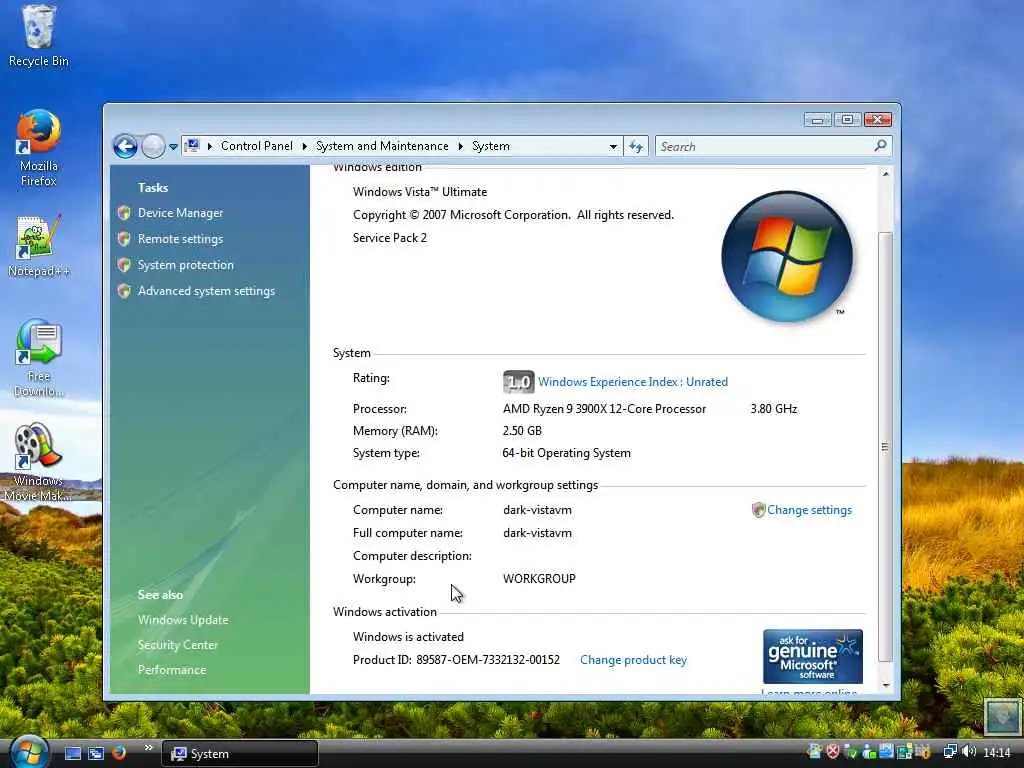Select System and Maintenance in the breadcrumb

[382, 146]
